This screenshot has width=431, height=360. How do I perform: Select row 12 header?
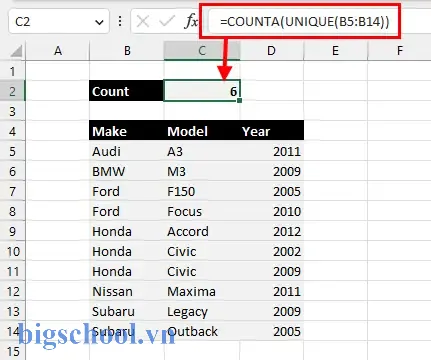pos(12,291)
